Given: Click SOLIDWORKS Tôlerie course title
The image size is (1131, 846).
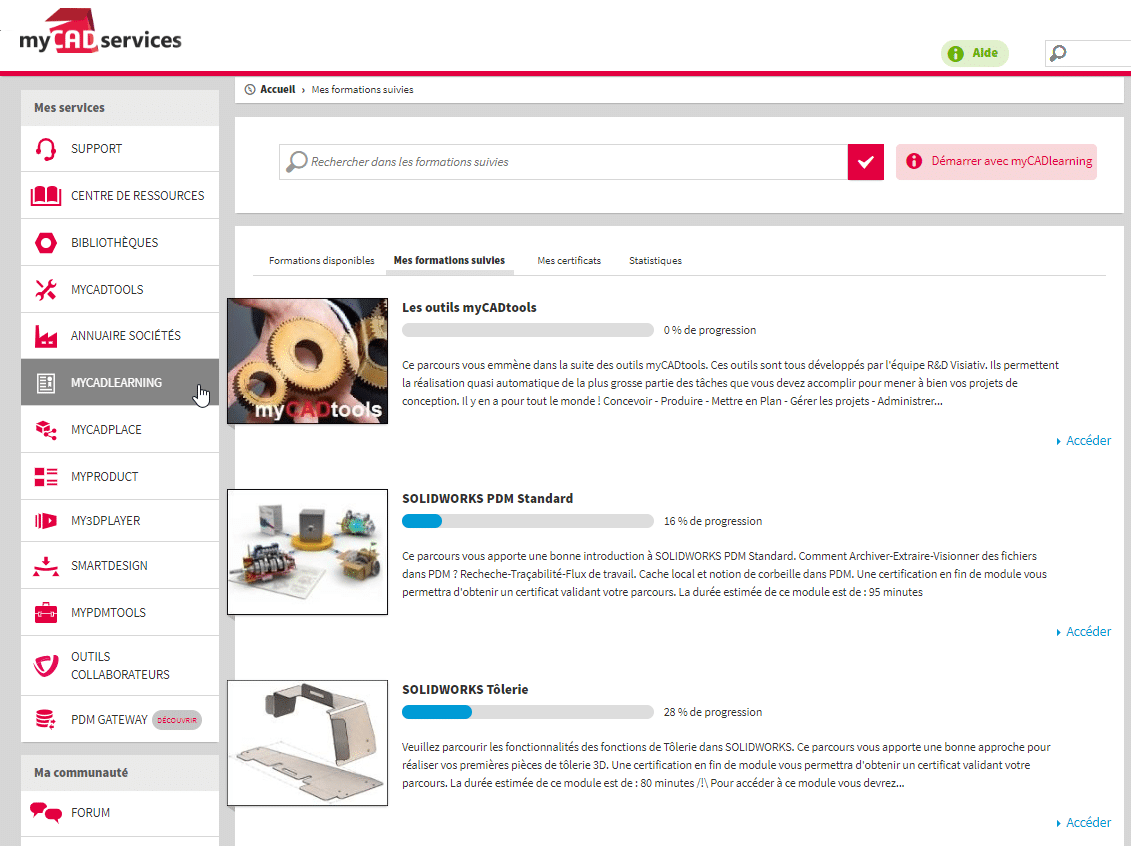Looking at the screenshot, I should (465, 689).
